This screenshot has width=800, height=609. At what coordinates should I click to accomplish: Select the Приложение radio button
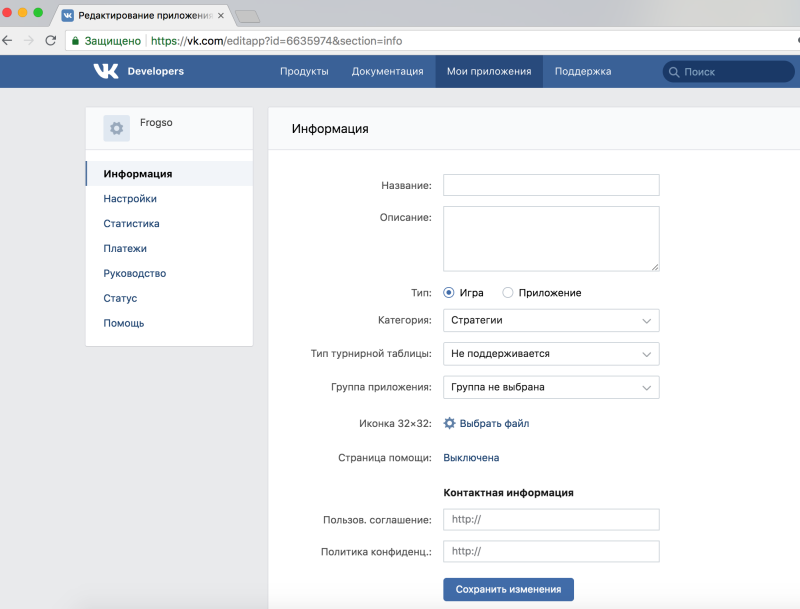click(x=508, y=292)
